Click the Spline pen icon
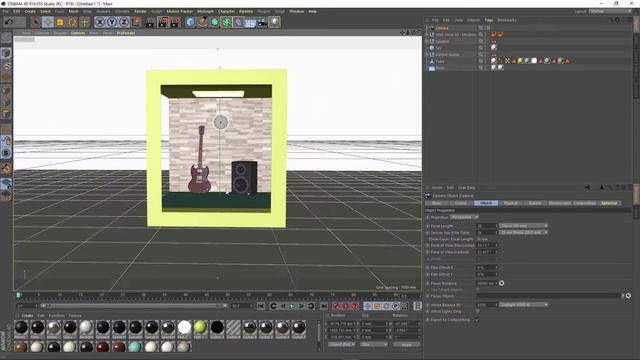The height and width of the screenshot is (360, 640). [202, 22]
